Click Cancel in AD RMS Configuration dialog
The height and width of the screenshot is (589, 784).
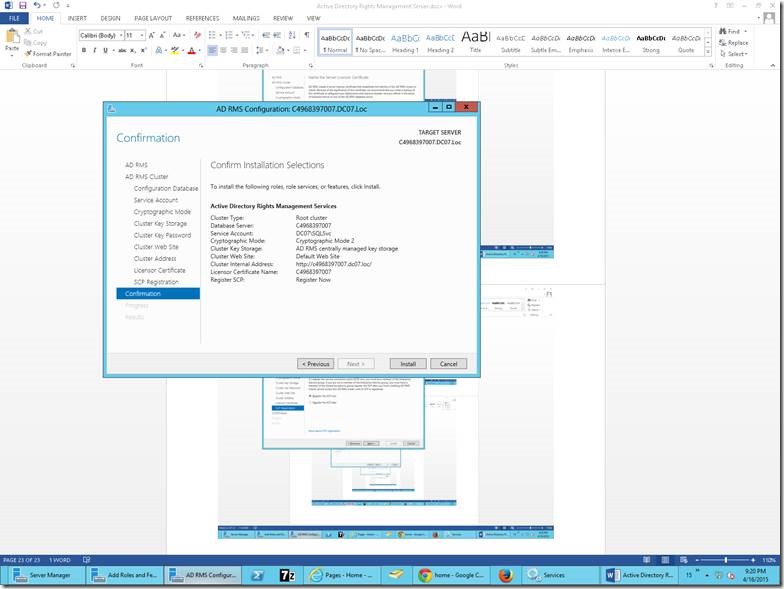(x=448, y=364)
